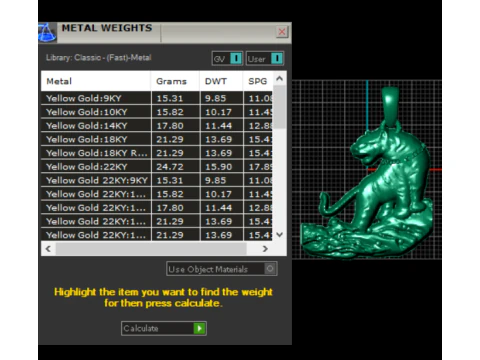This screenshot has width=480, height=360.
Task: Click the Library: Classic - (Fast)-Metal label
Action: (99, 58)
